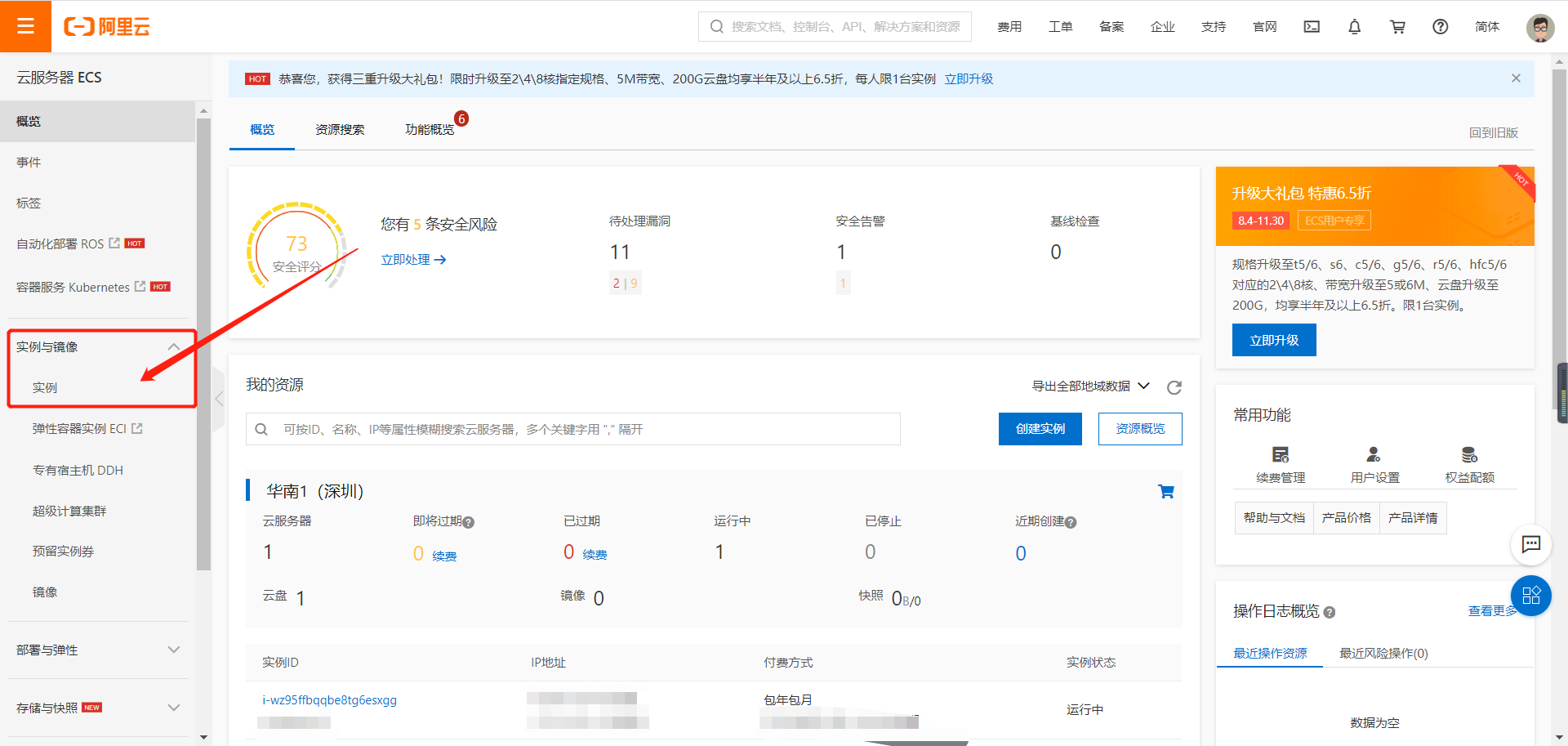
Task: Open the help question mark icon
Action: pyautogui.click(x=1441, y=27)
